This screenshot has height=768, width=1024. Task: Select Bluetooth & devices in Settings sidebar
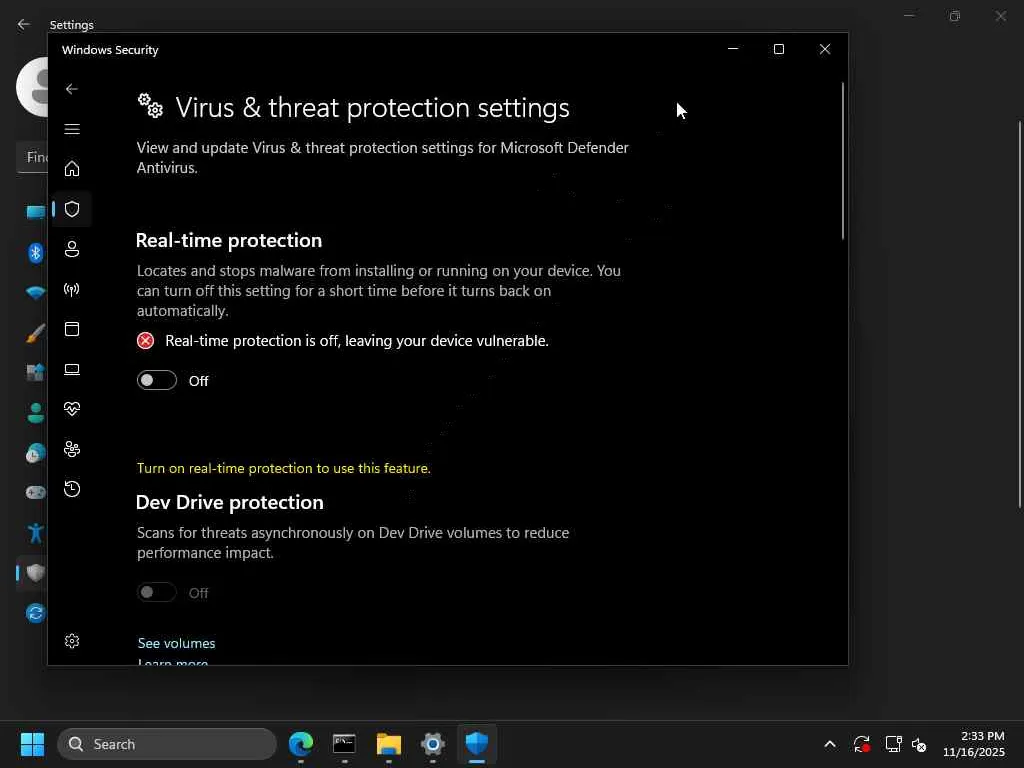coord(35,252)
